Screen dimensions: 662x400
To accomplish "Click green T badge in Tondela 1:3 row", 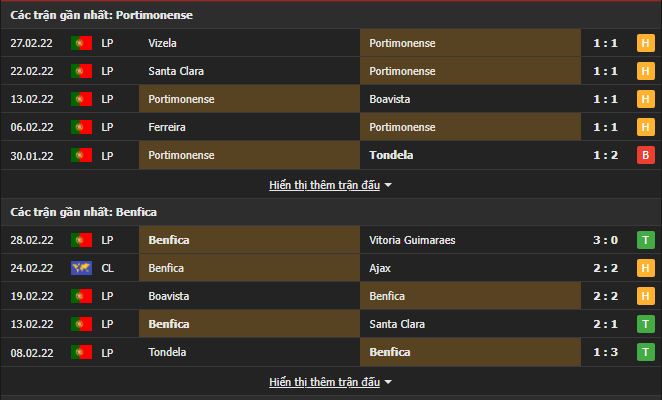I will tap(645, 352).
